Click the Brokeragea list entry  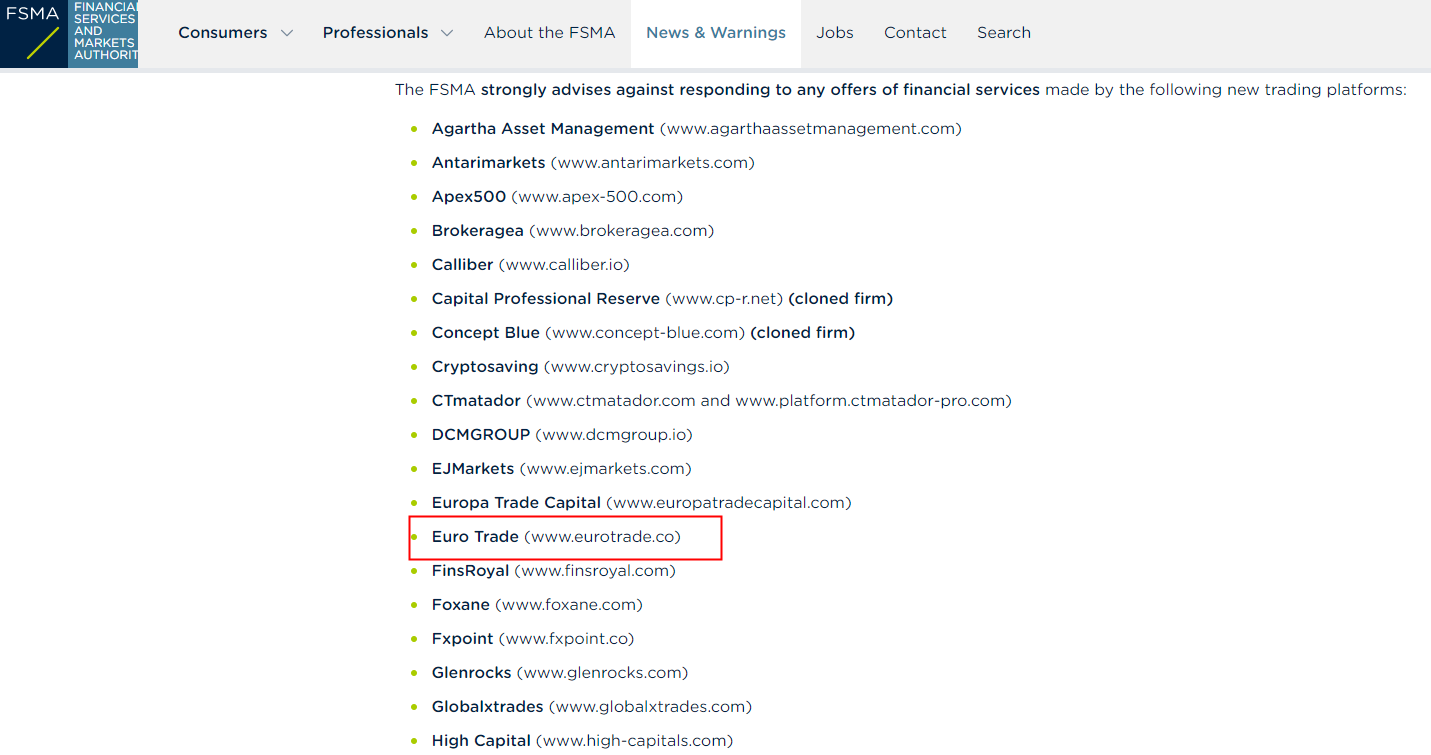click(x=573, y=231)
